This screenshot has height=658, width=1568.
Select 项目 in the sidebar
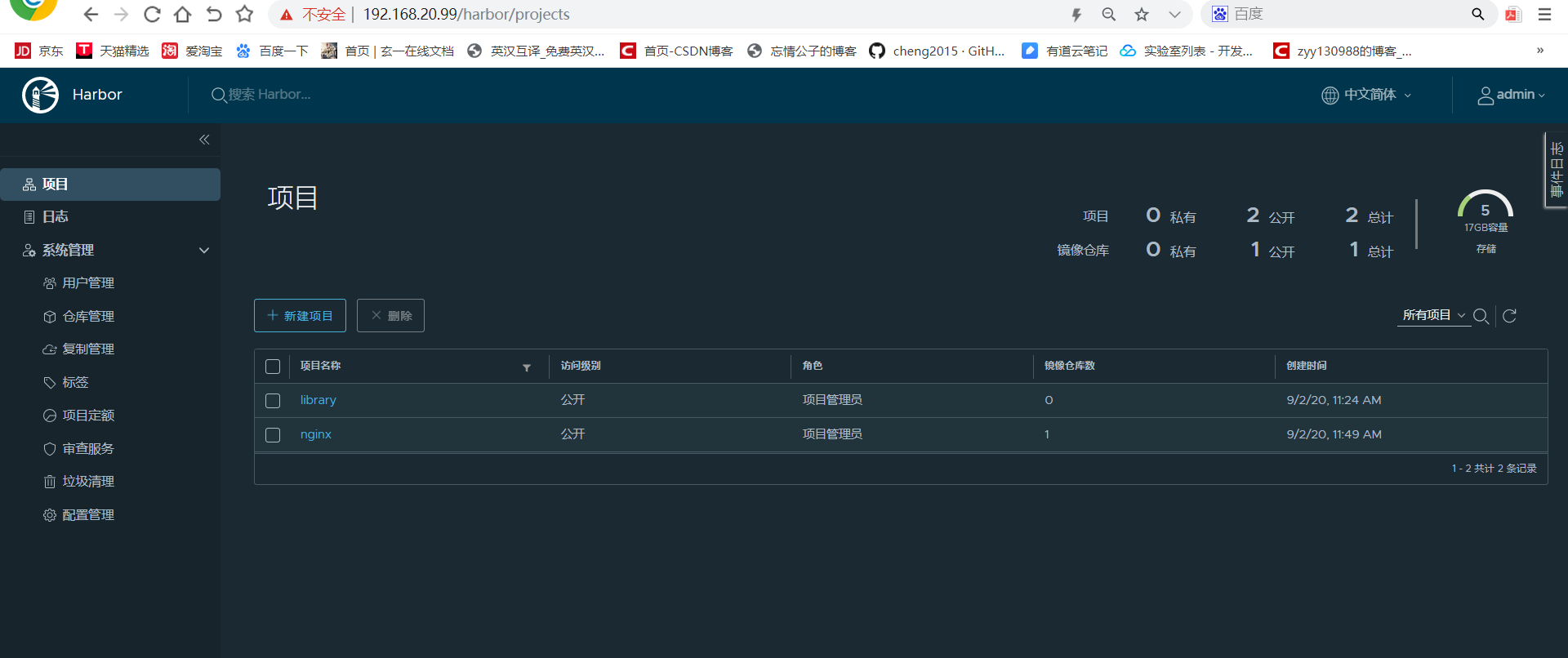110,185
